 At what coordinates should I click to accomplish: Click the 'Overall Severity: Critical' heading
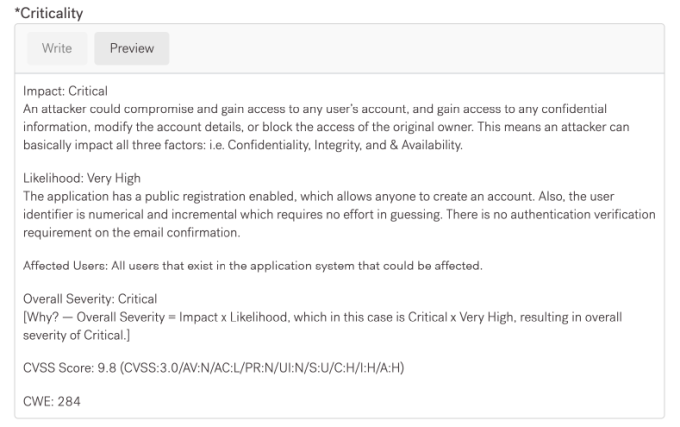[90, 299]
